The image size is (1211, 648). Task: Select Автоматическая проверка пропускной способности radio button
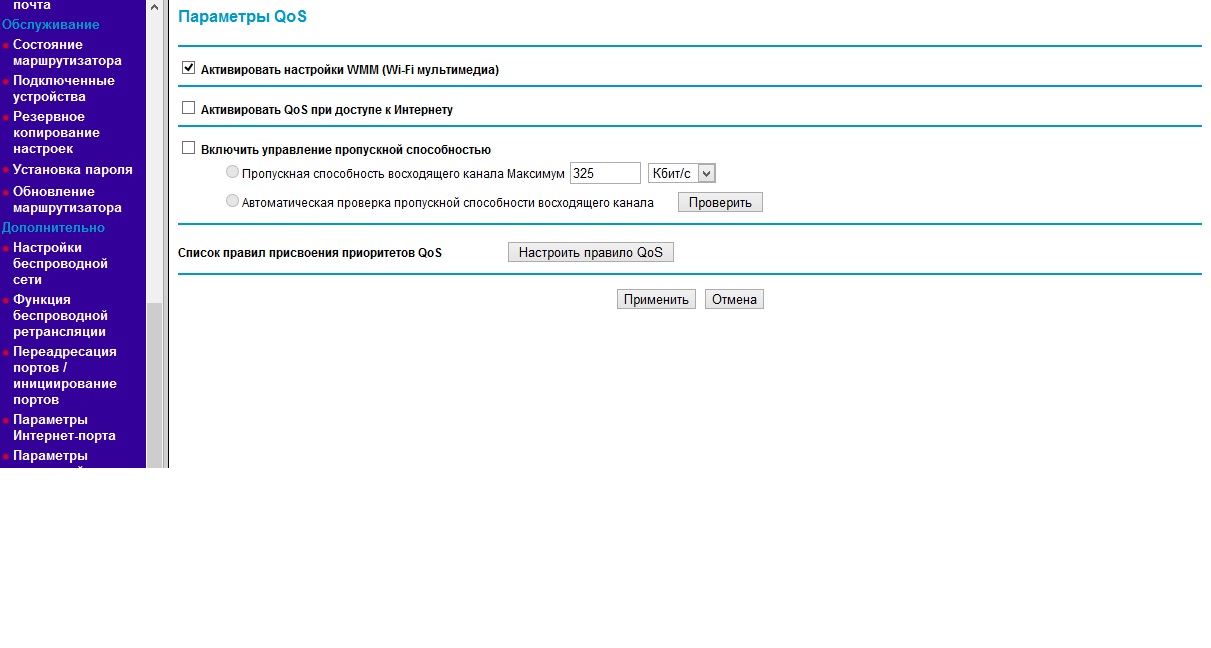233,201
